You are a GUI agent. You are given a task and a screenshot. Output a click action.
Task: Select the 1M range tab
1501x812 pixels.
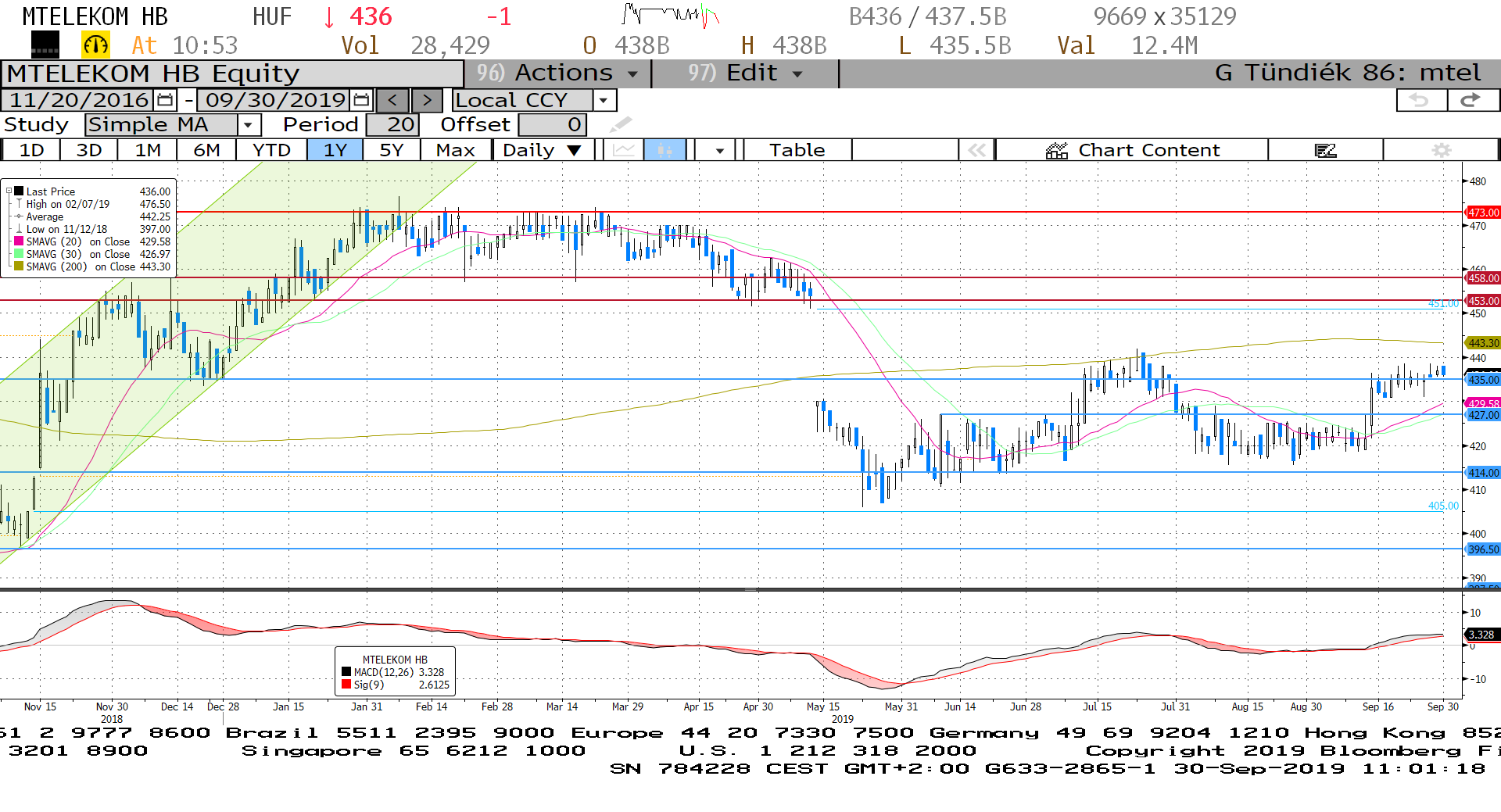[148, 150]
